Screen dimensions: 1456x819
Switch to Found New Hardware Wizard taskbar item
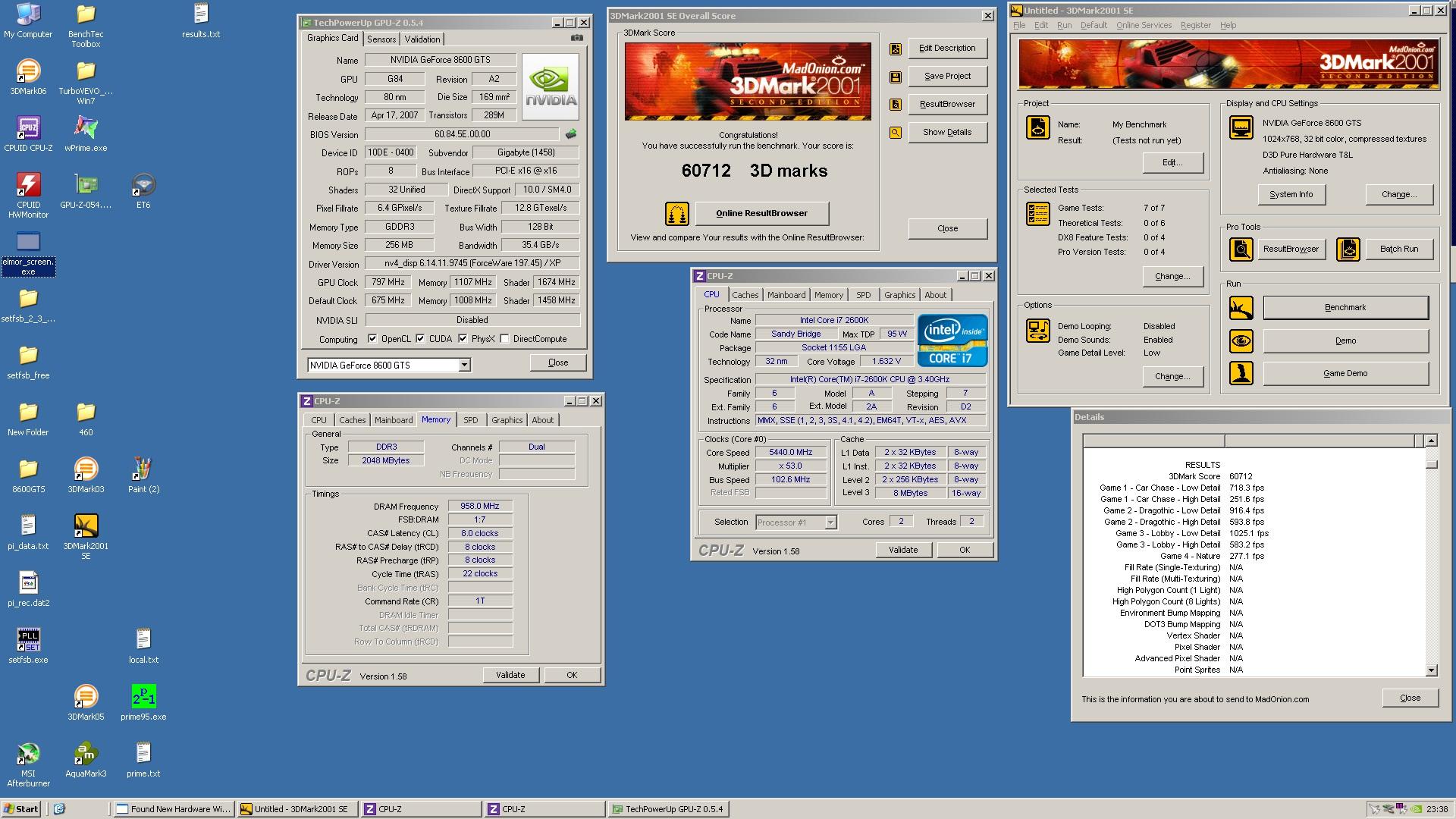[x=173, y=809]
